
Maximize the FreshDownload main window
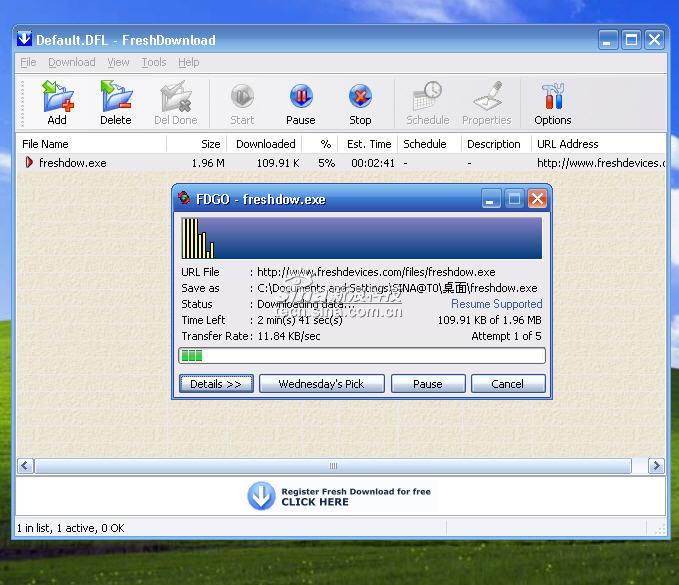point(631,40)
